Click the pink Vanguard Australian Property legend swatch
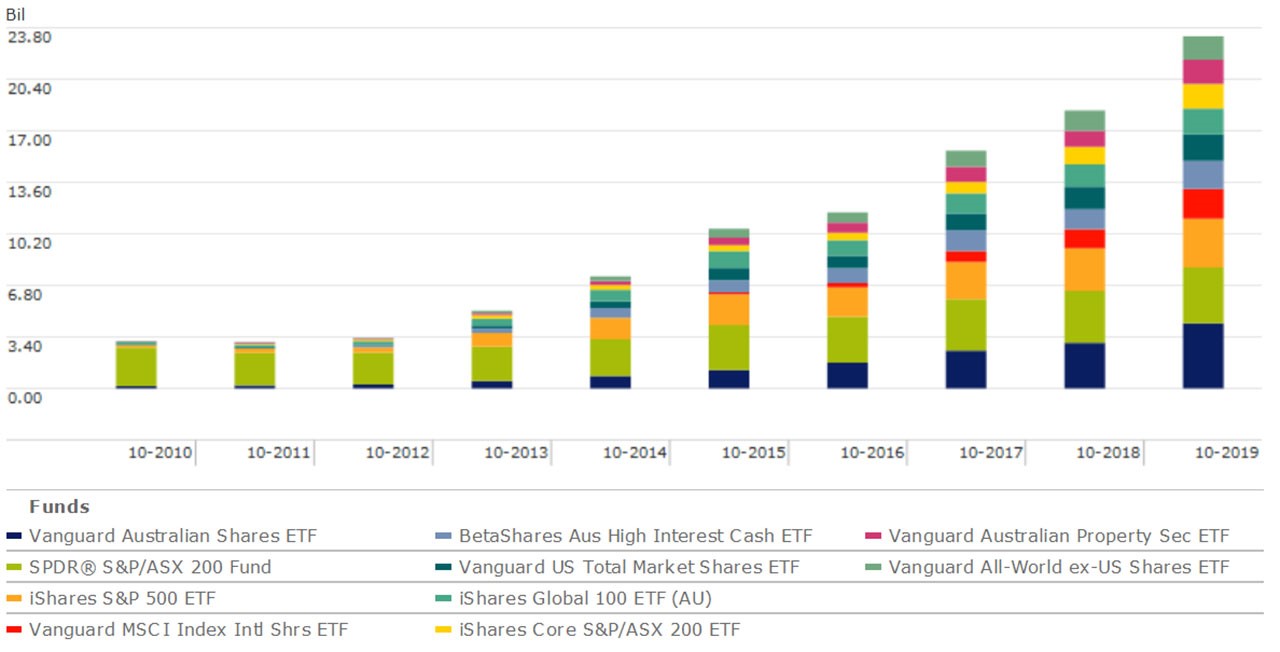The height and width of the screenshot is (652, 1280). pyautogui.click(x=872, y=536)
